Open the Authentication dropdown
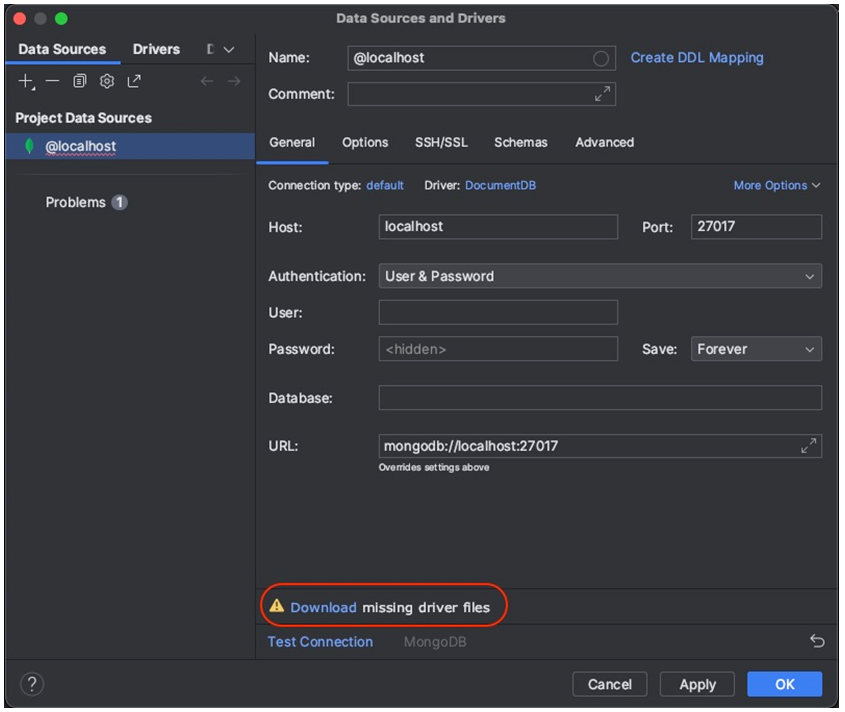The image size is (845, 712). tap(599, 276)
